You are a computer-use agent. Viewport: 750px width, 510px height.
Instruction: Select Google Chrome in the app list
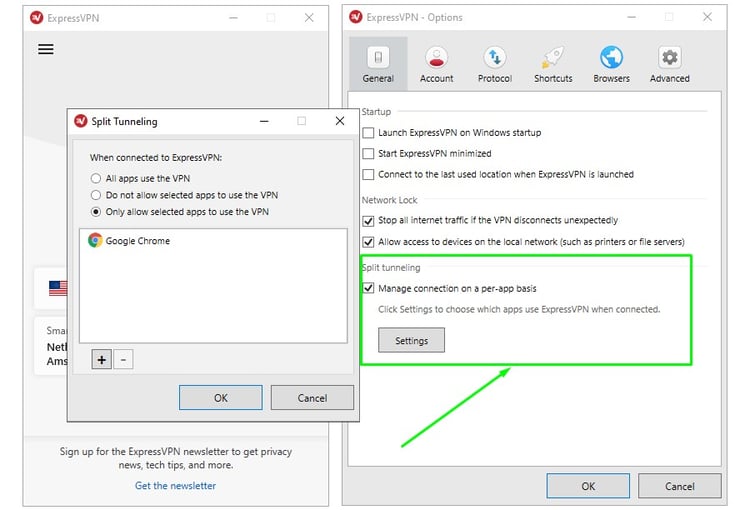coord(213,241)
